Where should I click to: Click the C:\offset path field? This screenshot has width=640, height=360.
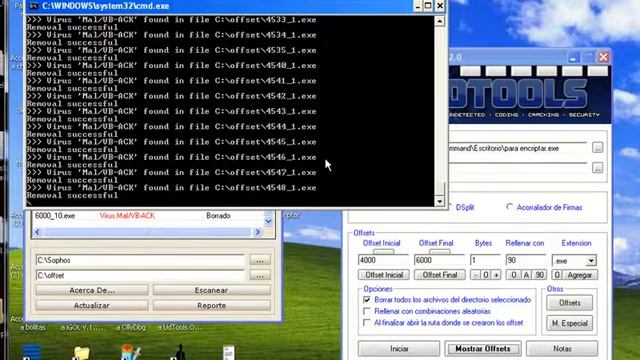pyautogui.click(x=140, y=276)
